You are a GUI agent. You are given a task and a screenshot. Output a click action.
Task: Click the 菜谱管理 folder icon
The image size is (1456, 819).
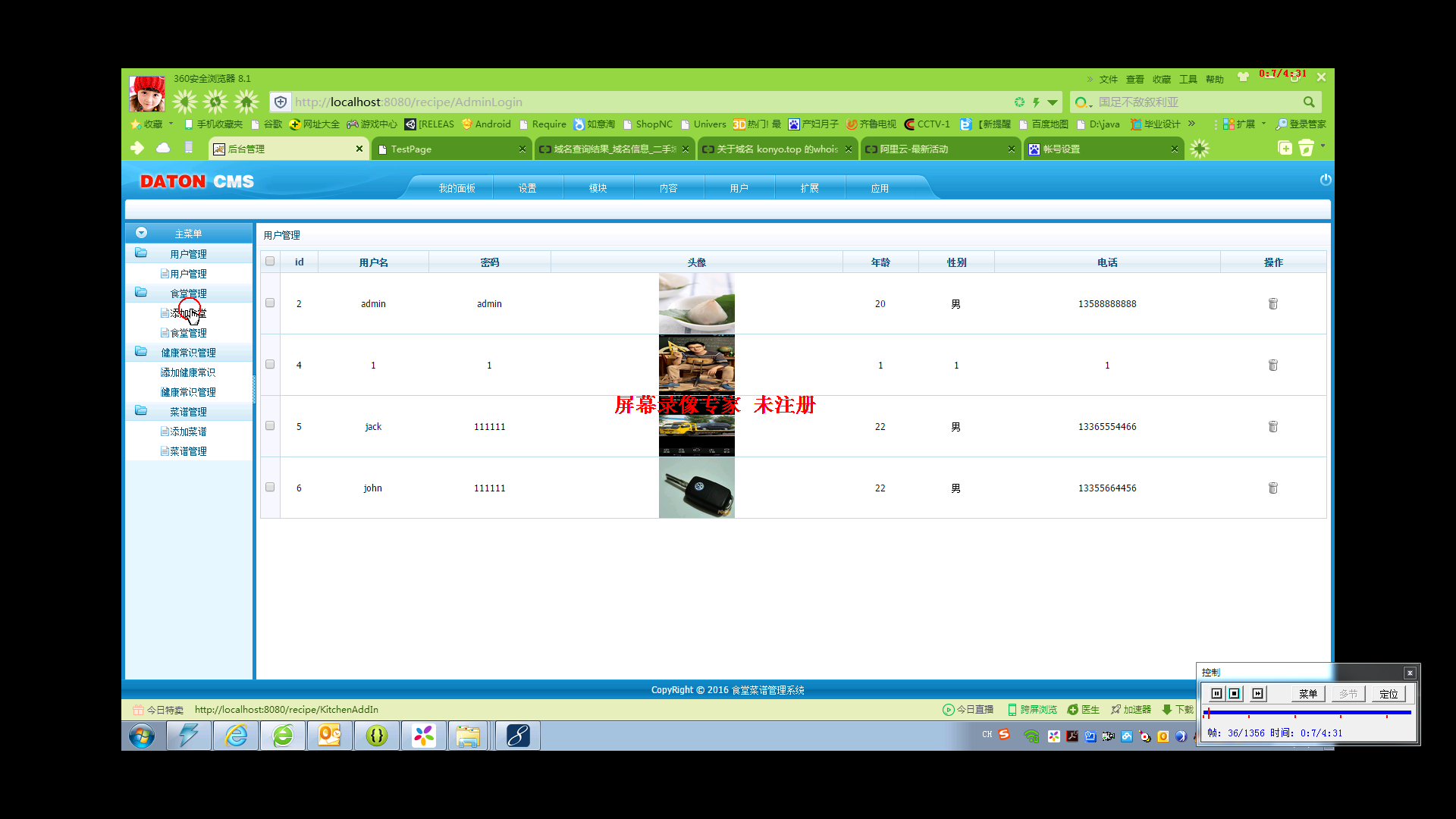tap(141, 411)
